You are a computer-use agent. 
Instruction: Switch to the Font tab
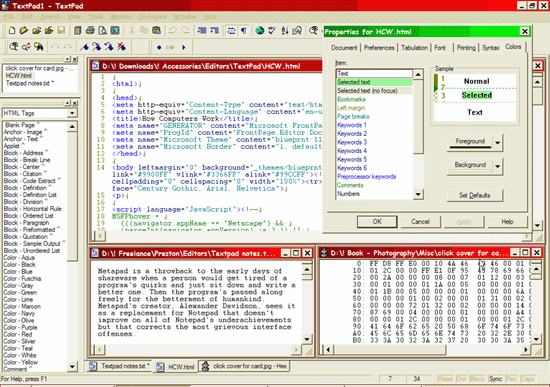[x=440, y=48]
